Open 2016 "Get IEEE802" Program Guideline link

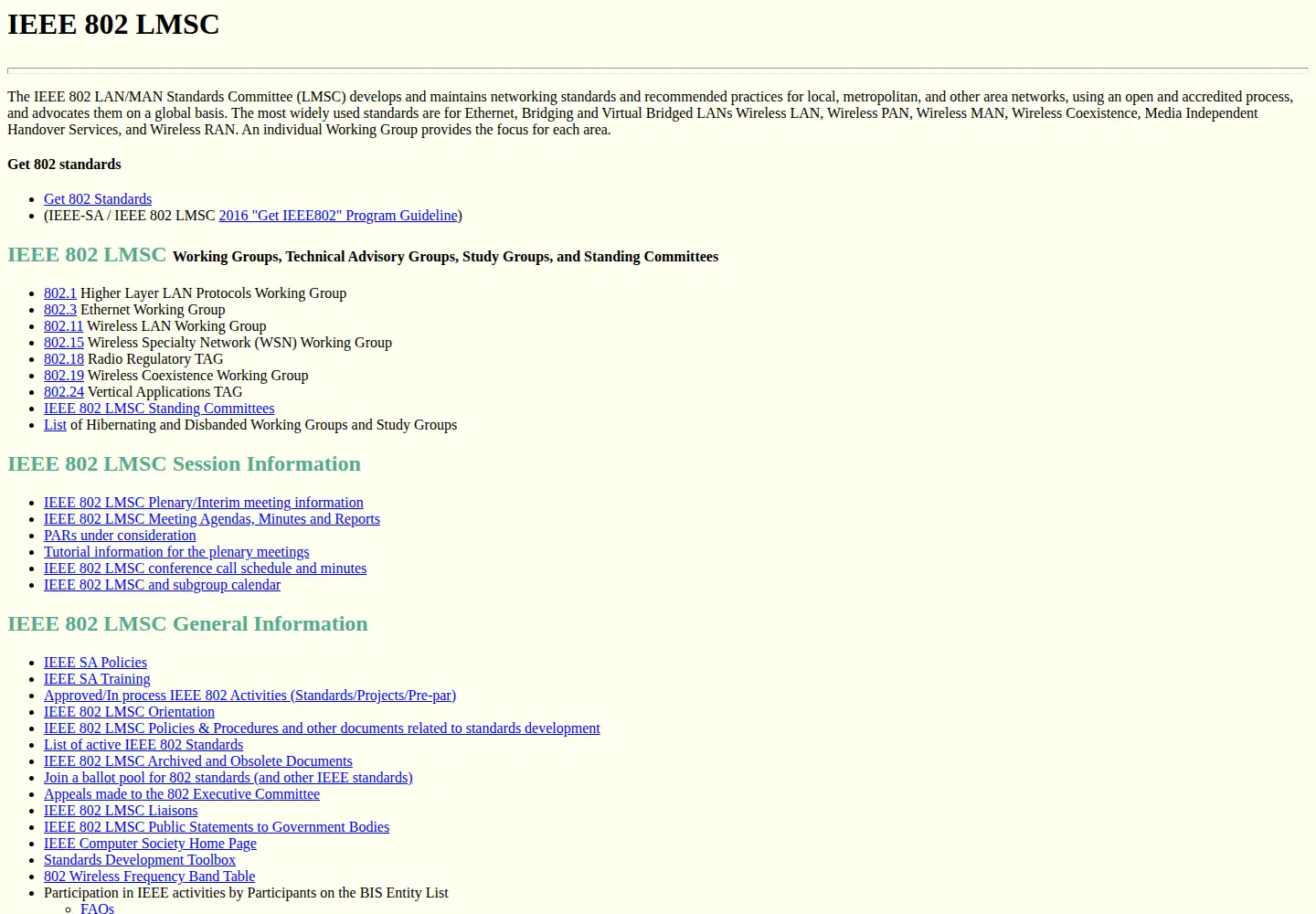point(338,216)
